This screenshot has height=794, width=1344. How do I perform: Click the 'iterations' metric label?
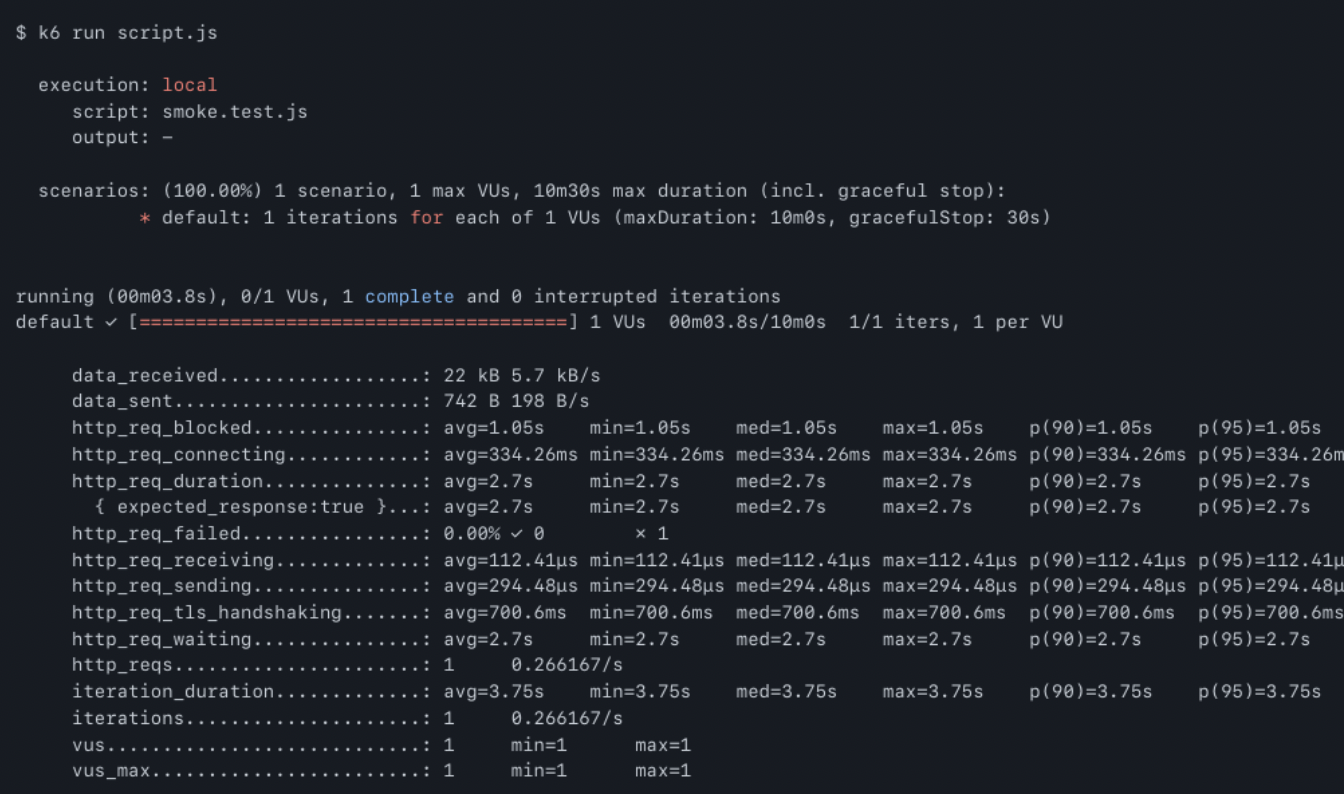coord(128,718)
